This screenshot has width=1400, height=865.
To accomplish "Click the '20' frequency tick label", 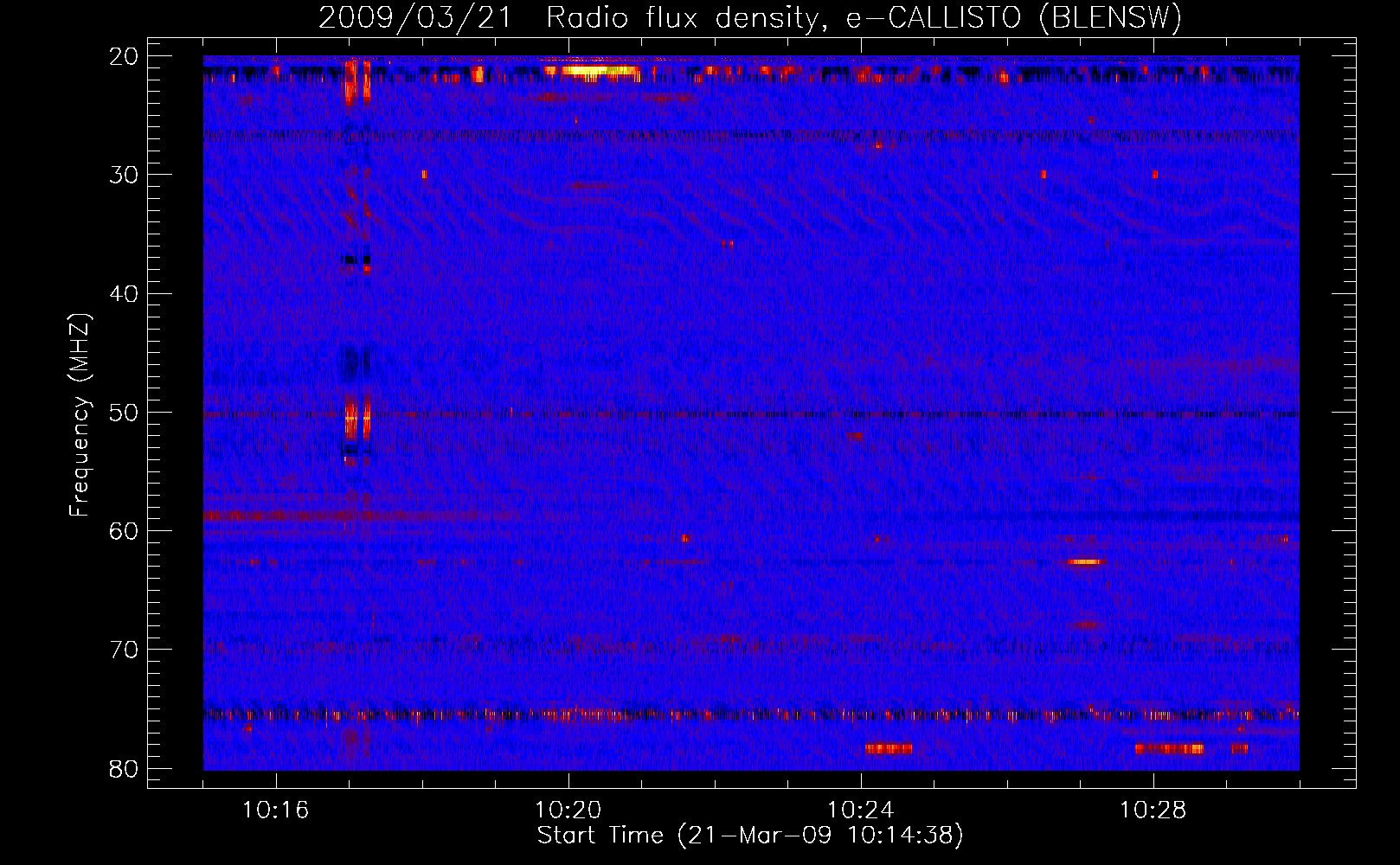I will pyautogui.click(x=124, y=56).
